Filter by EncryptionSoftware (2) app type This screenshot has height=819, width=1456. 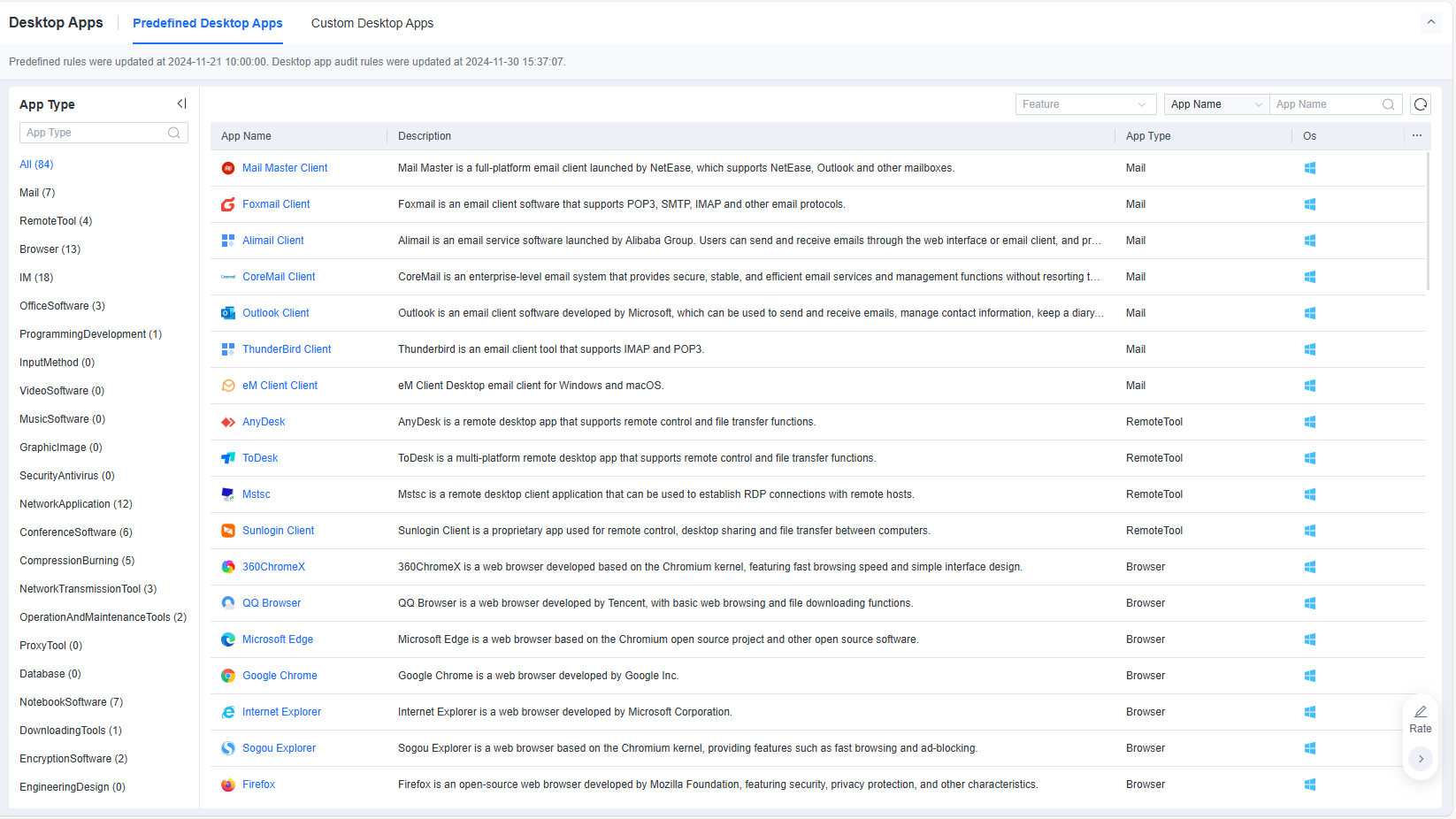(x=73, y=759)
